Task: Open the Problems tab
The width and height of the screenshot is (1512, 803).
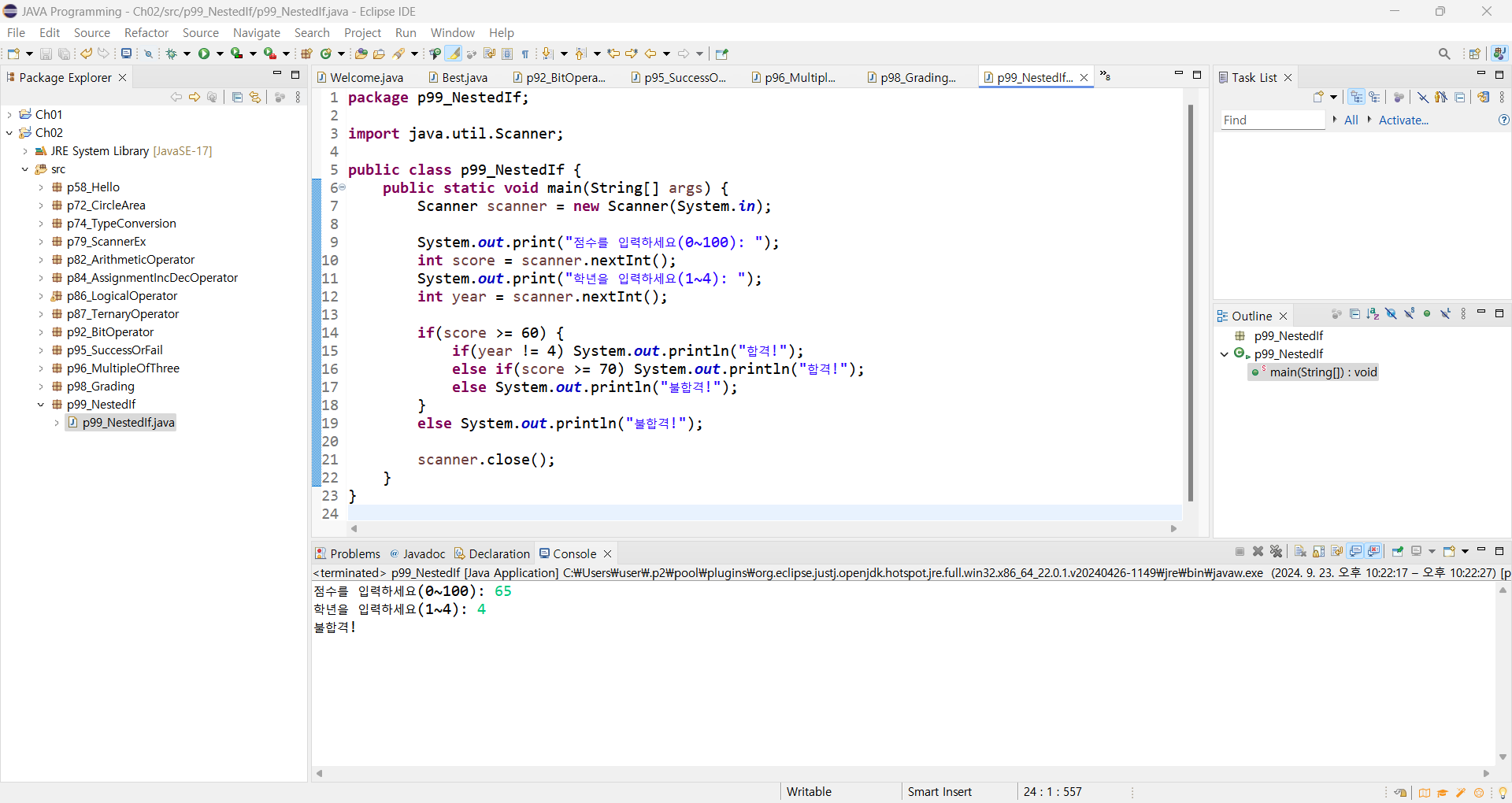Action: click(347, 553)
